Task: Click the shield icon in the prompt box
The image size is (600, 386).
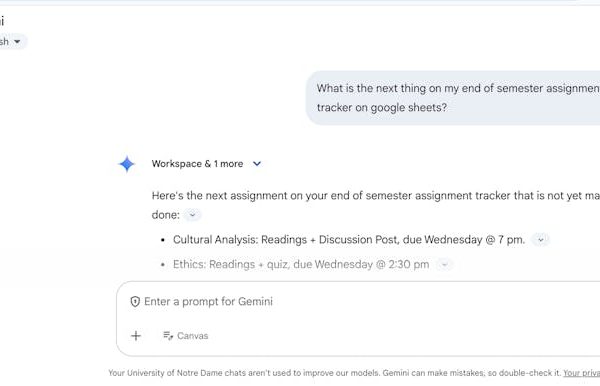Action: (x=135, y=301)
